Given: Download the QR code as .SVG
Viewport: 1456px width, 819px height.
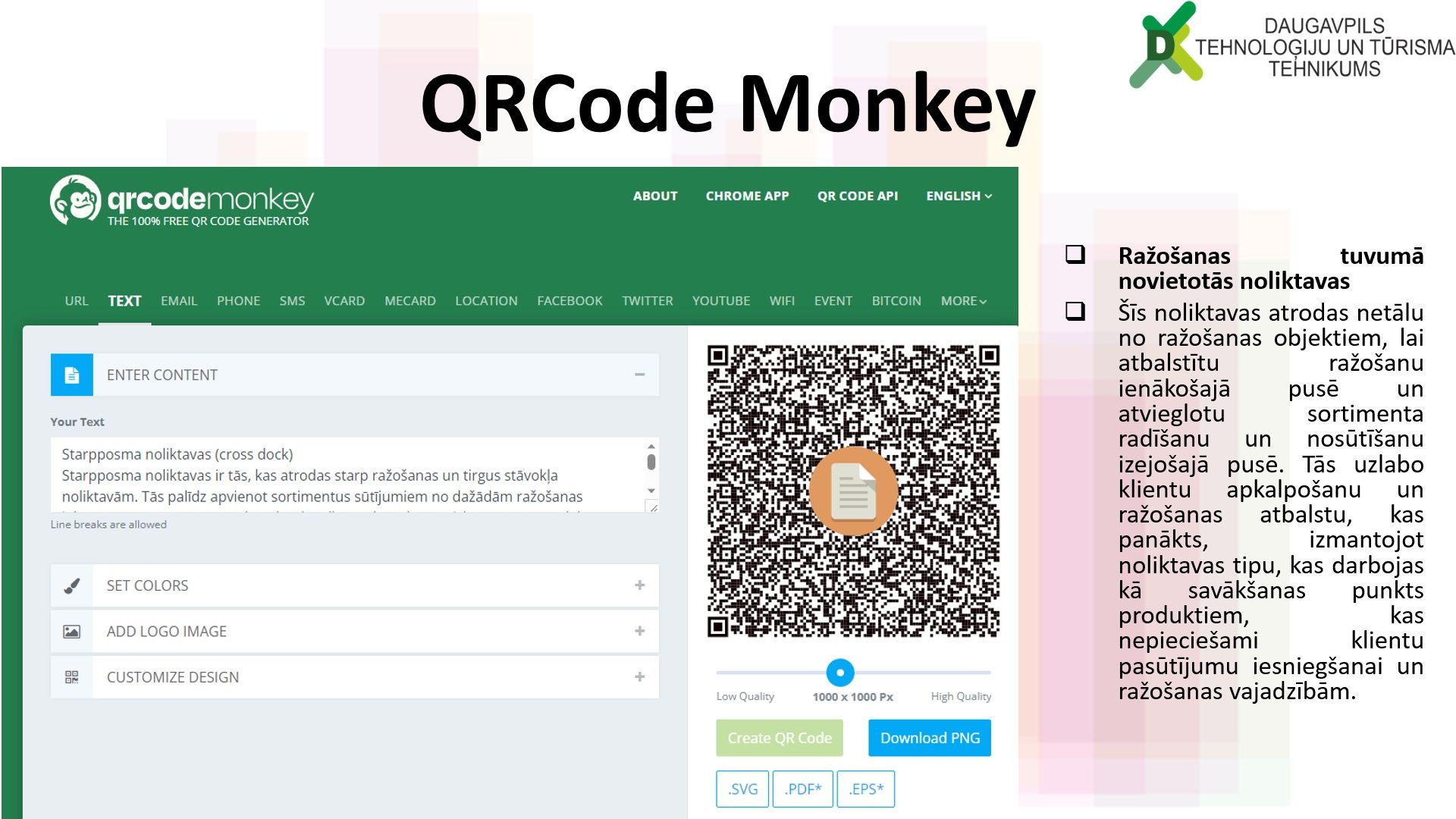Looking at the screenshot, I should 742,789.
